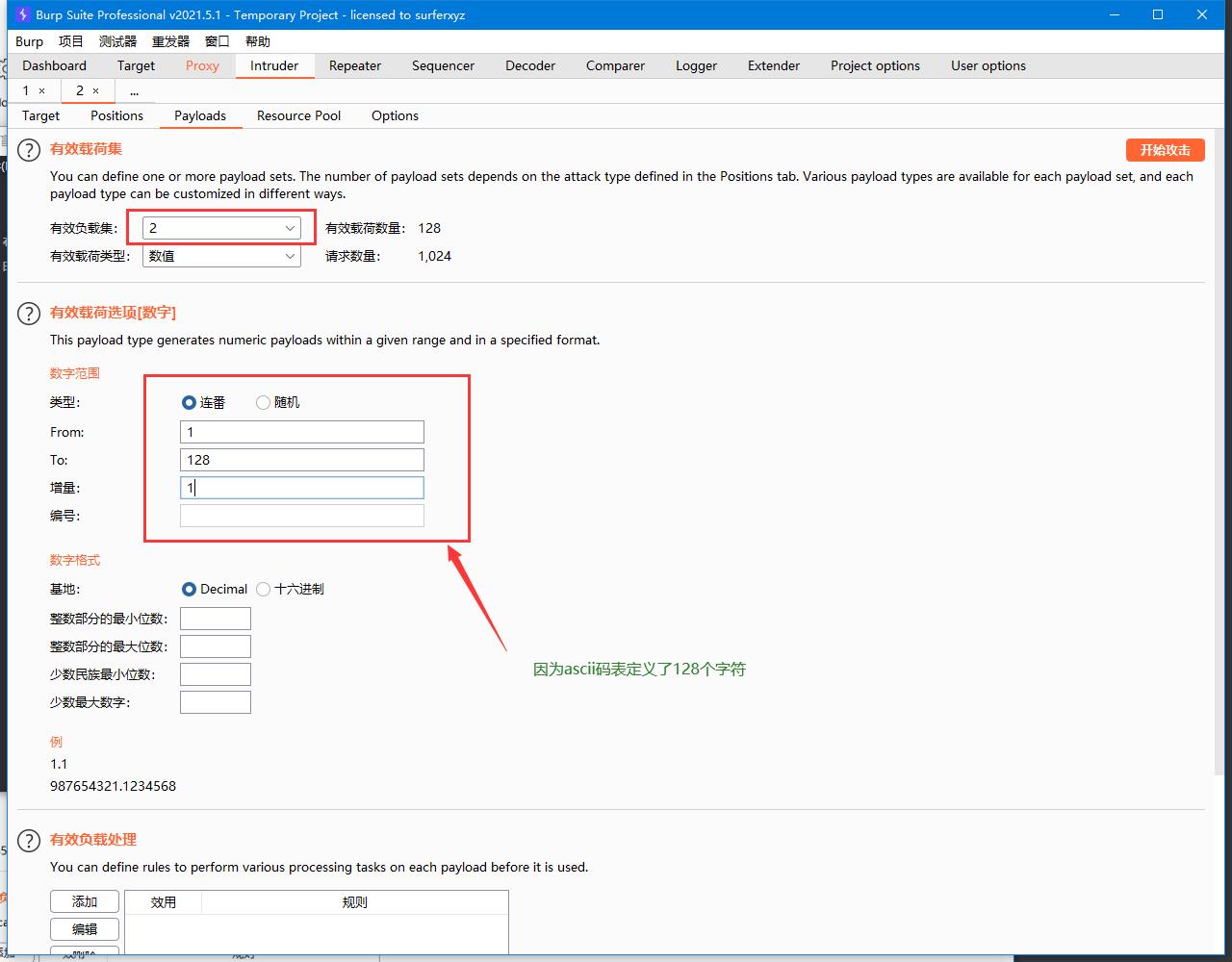Click 少数最大数字 field
This screenshot has width=1232, height=962.
[216, 702]
